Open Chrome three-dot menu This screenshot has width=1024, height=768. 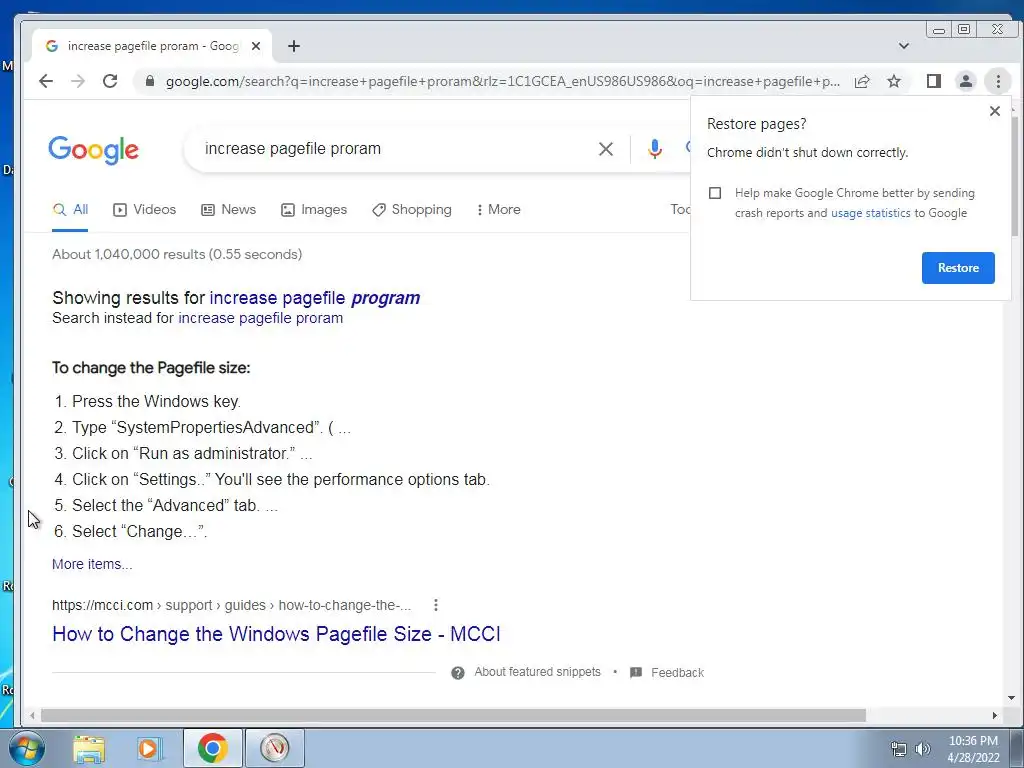(998, 81)
